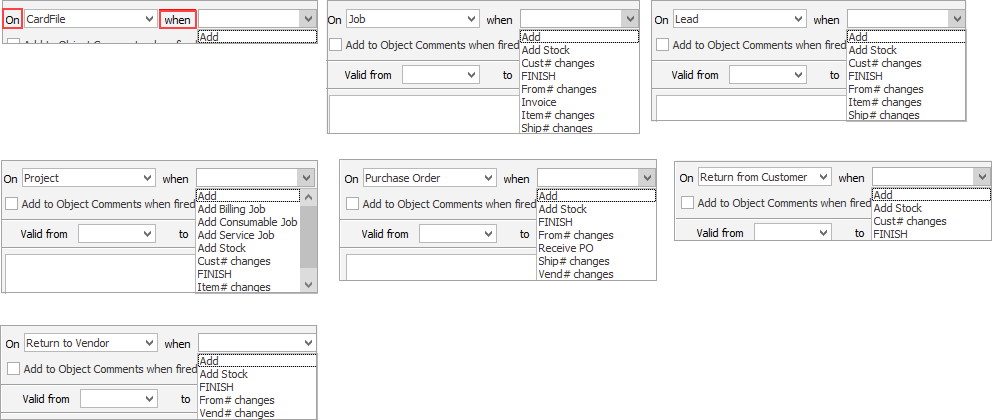
Task: Choose 'Item# changes' in the Lead list
Action: tap(906, 102)
